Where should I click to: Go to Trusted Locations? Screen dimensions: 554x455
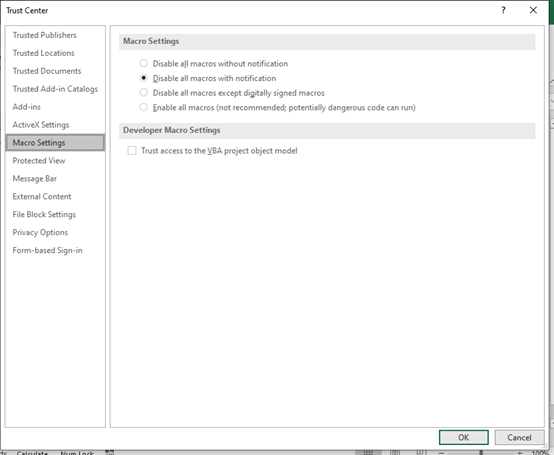43,53
